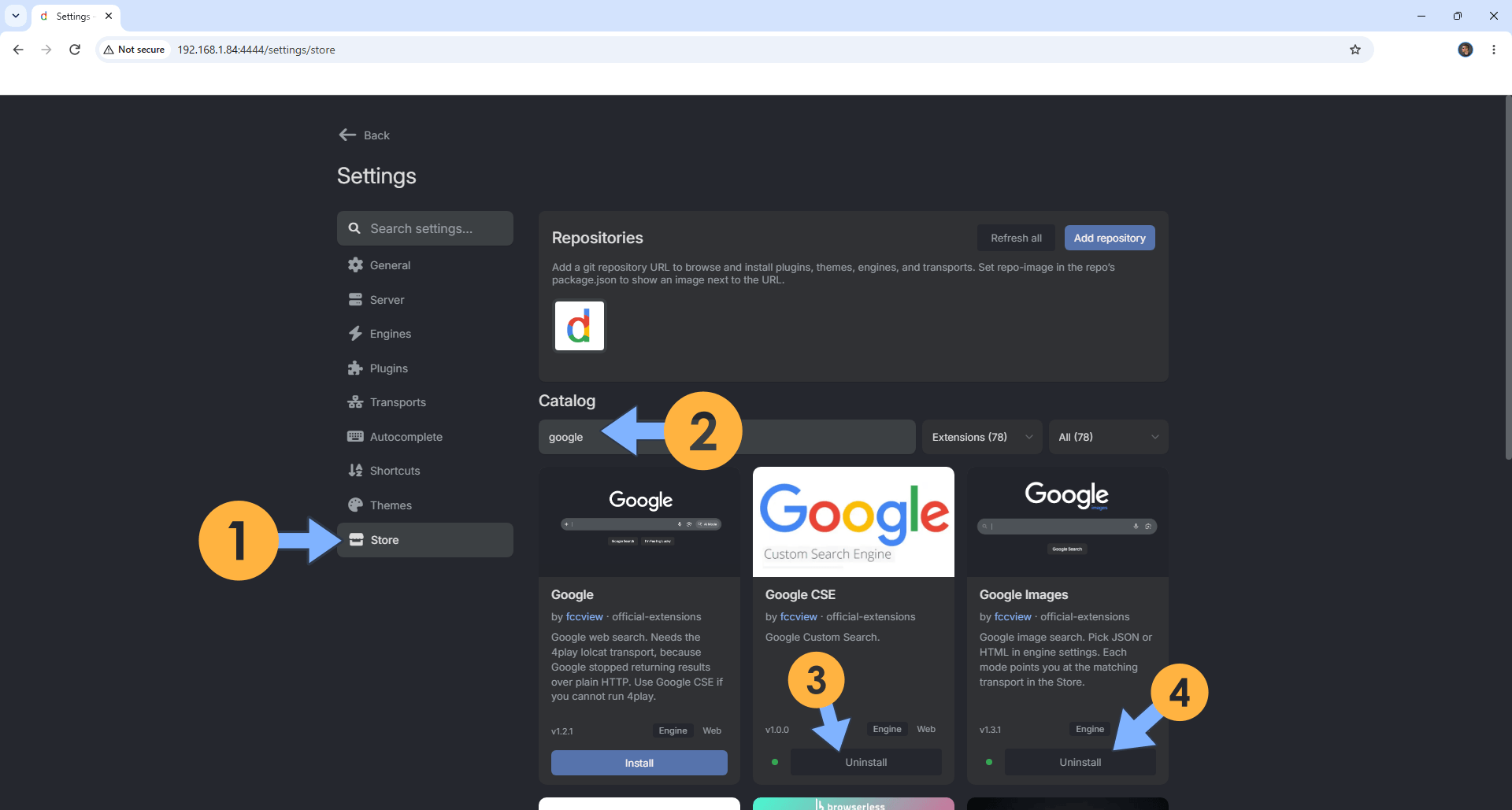Click the Google CSE card title
The width and height of the screenshot is (1512, 810).
click(800, 595)
